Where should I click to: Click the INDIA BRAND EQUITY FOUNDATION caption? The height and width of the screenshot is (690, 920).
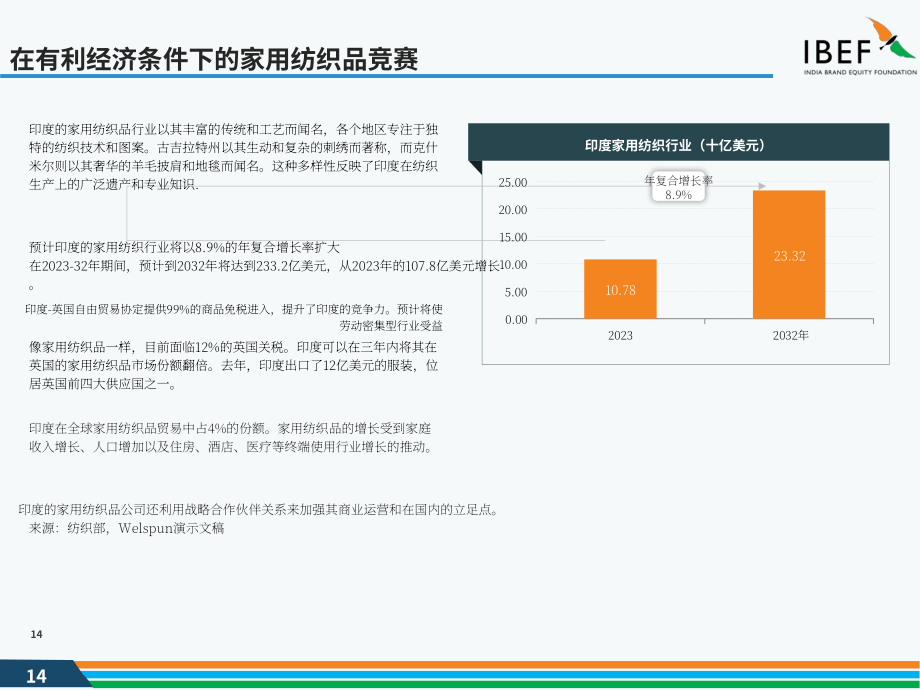click(x=860, y=72)
